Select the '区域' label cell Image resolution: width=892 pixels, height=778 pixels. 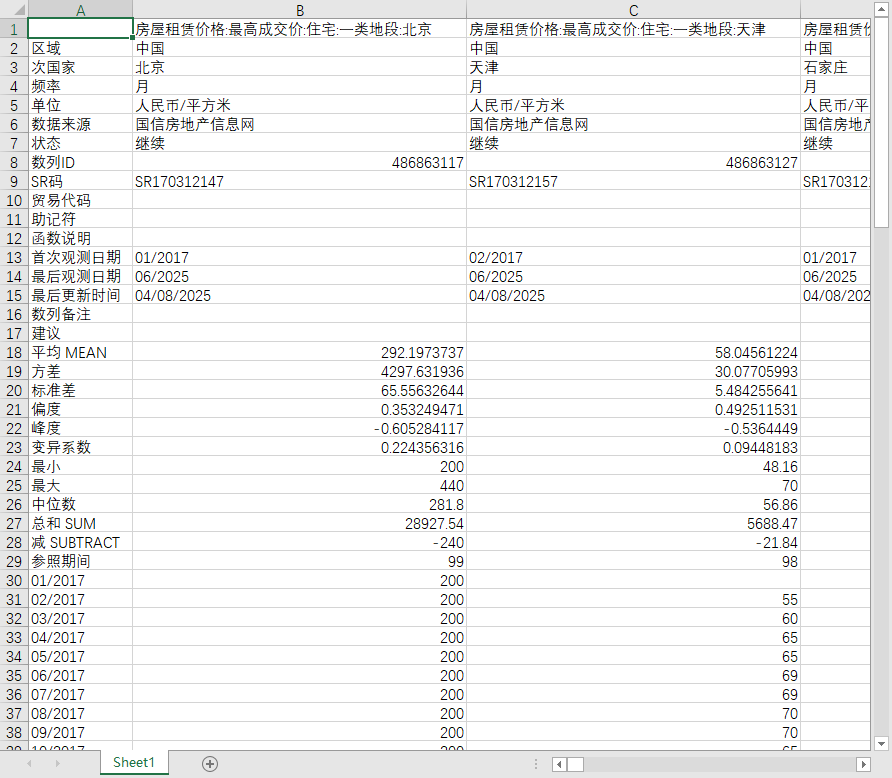(80, 48)
